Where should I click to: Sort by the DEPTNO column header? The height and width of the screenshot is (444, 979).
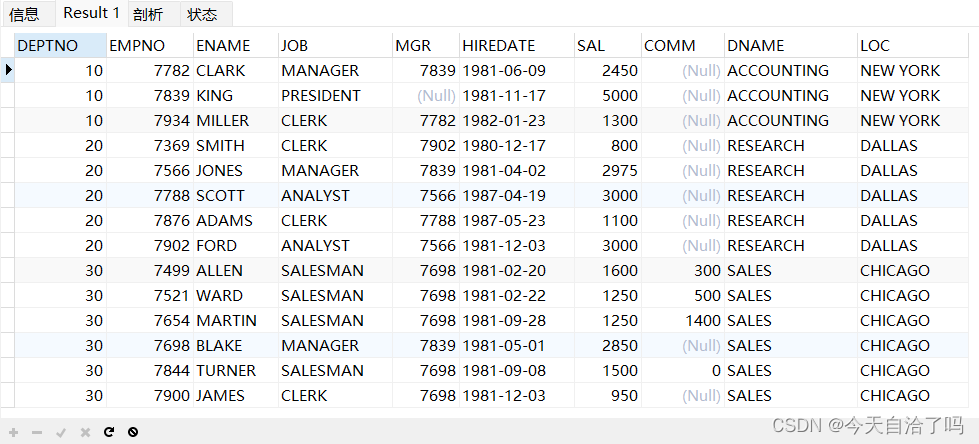point(61,46)
